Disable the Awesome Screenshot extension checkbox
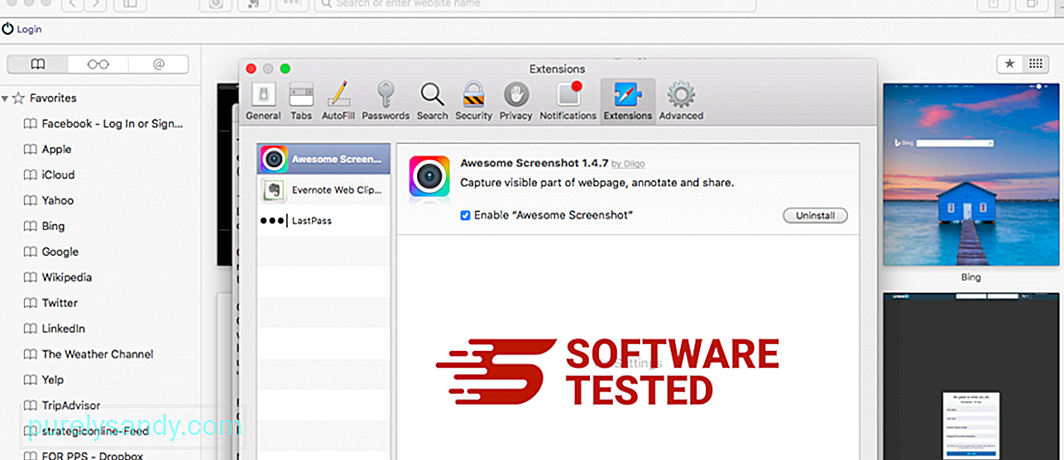 point(465,215)
